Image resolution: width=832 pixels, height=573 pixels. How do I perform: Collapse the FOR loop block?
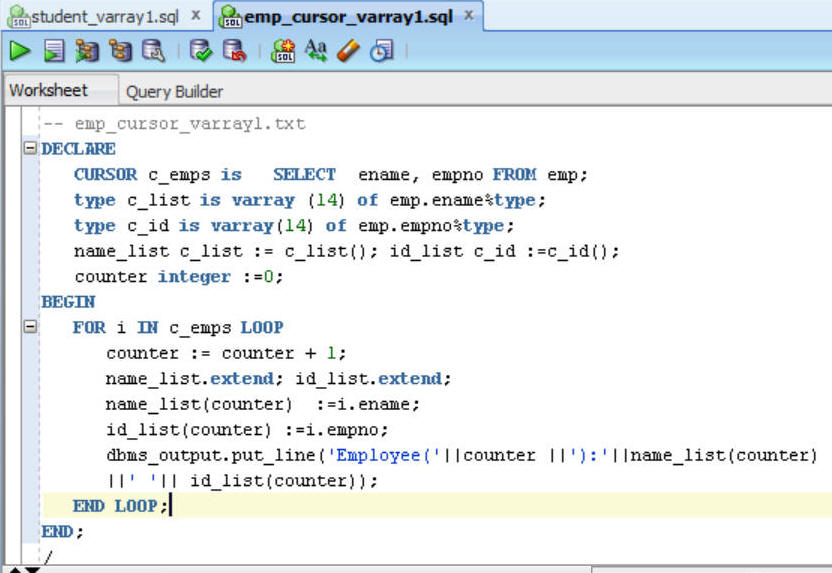(30, 326)
